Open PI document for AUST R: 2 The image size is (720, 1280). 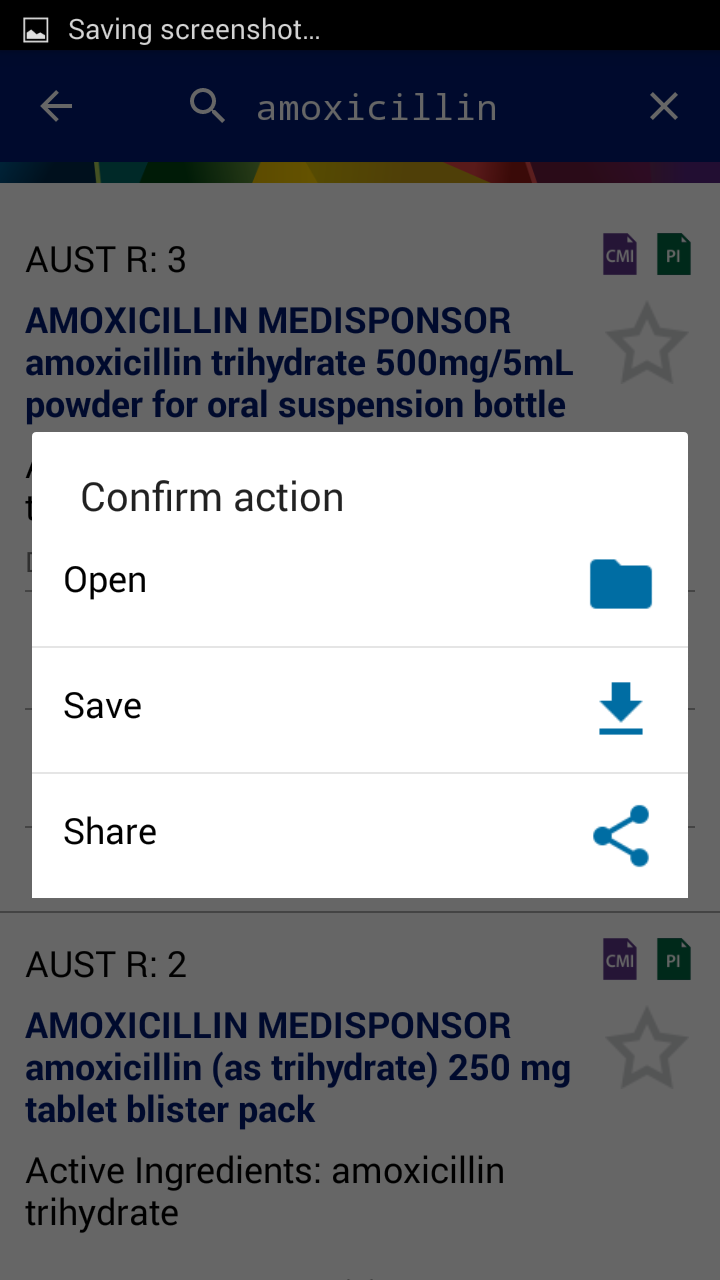tap(674, 959)
